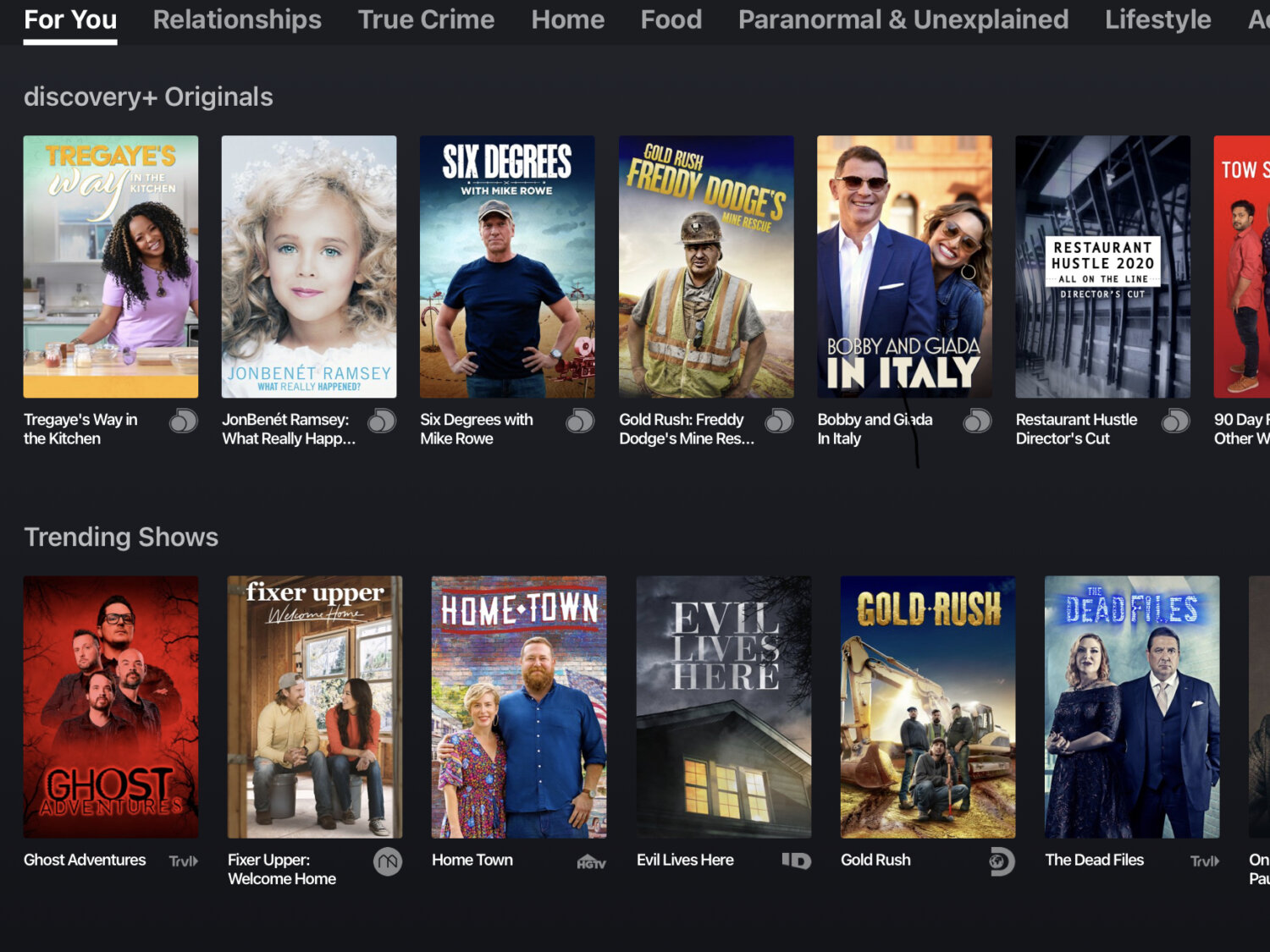1270x952 pixels.
Task: Click the Magnolia Network icon on Fixer Upper
Action: click(x=389, y=860)
